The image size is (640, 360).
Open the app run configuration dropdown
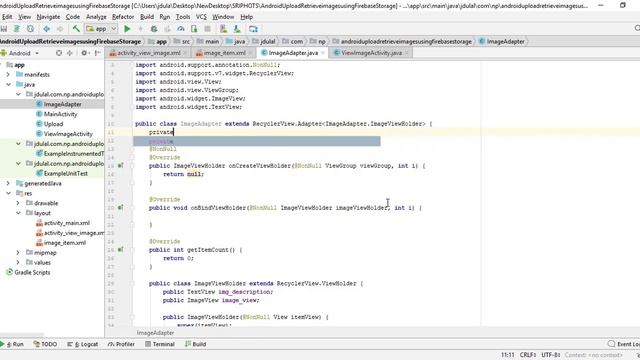[x=101, y=29]
